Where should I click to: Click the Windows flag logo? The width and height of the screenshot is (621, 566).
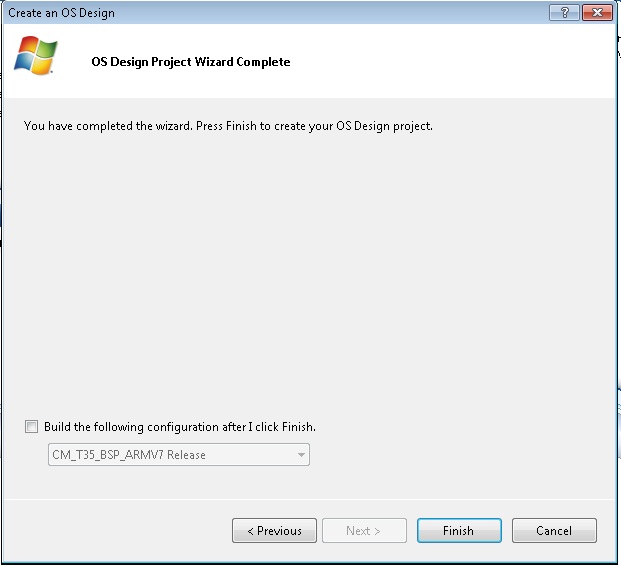(x=36, y=55)
